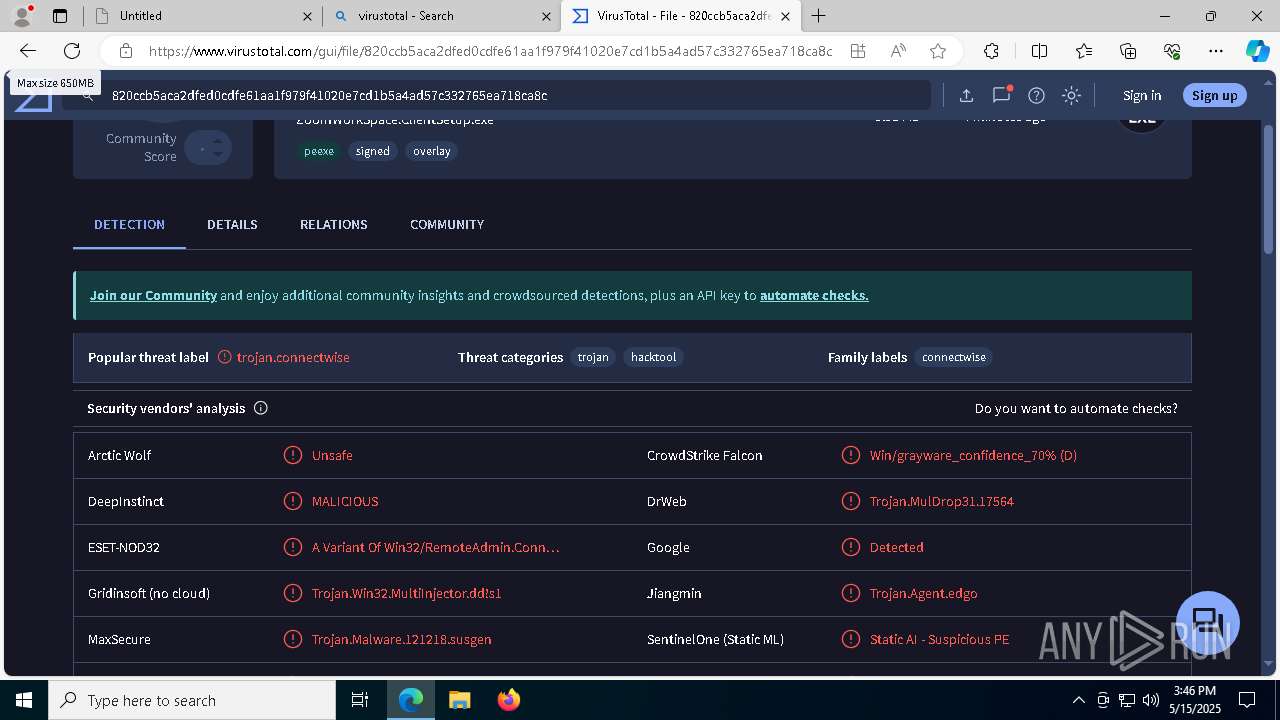Toggle Read aloud in address bar

[898, 51]
